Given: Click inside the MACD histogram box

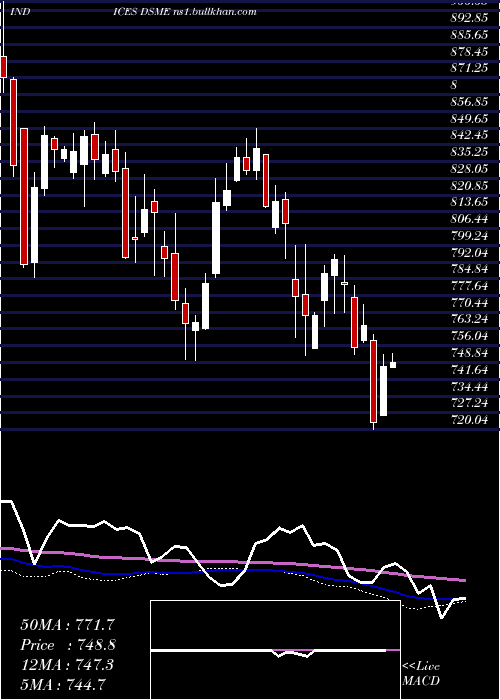Looking at the screenshot, I should (x=275, y=650).
